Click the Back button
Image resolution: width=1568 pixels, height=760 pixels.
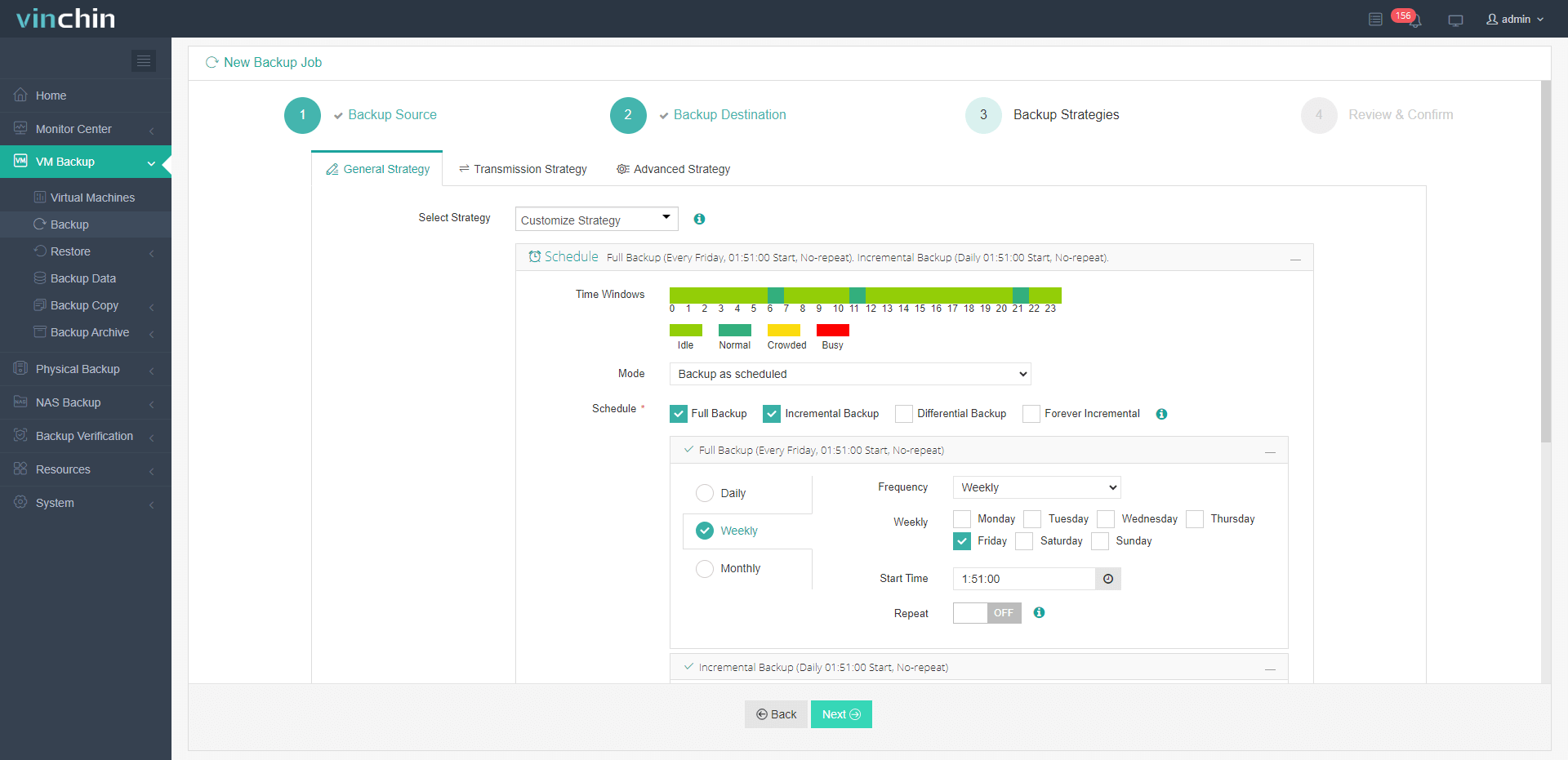(776, 714)
